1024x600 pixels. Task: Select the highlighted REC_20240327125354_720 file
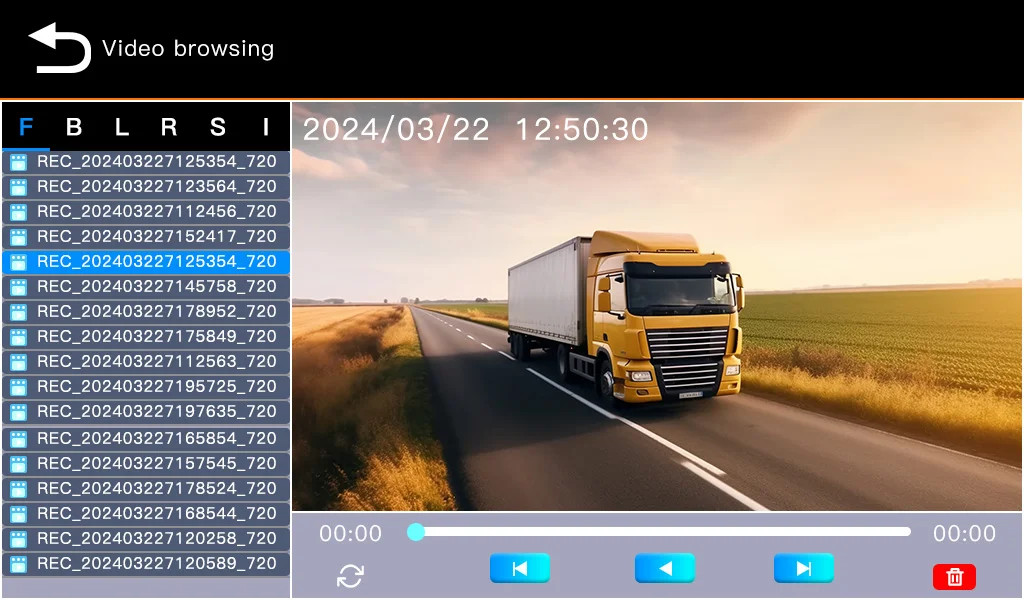146,262
